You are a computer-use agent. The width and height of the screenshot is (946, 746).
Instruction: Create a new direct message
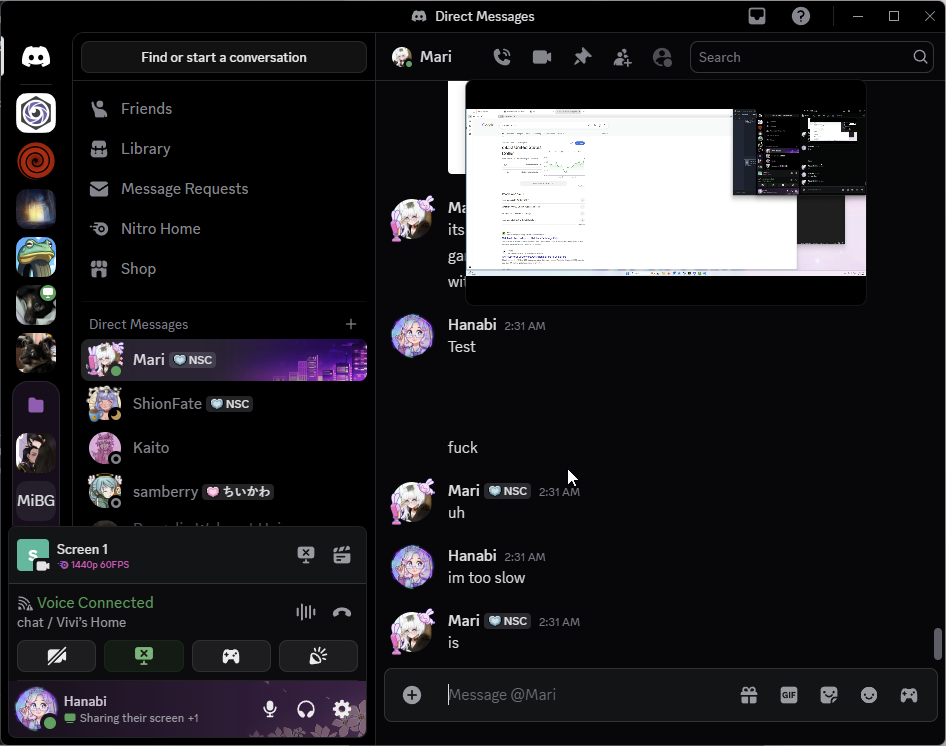[x=351, y=324]
